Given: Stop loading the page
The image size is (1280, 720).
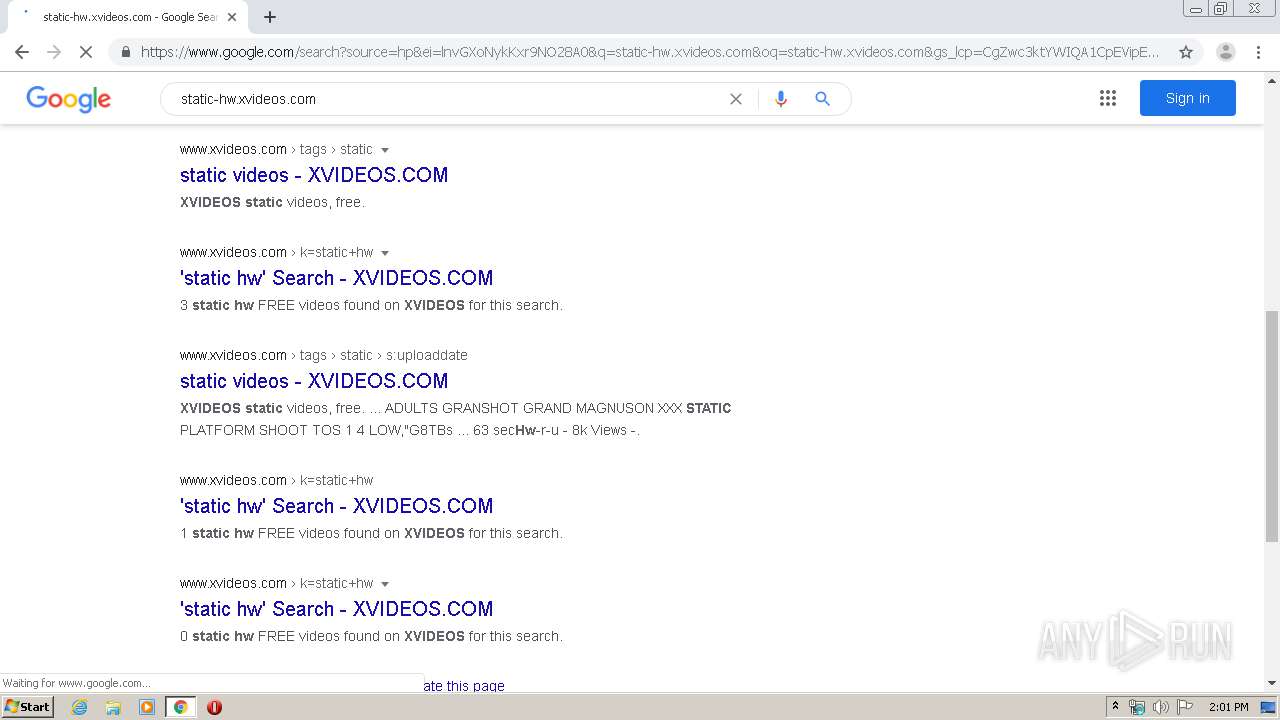Looking at the screenshot, I should point(86,52).
